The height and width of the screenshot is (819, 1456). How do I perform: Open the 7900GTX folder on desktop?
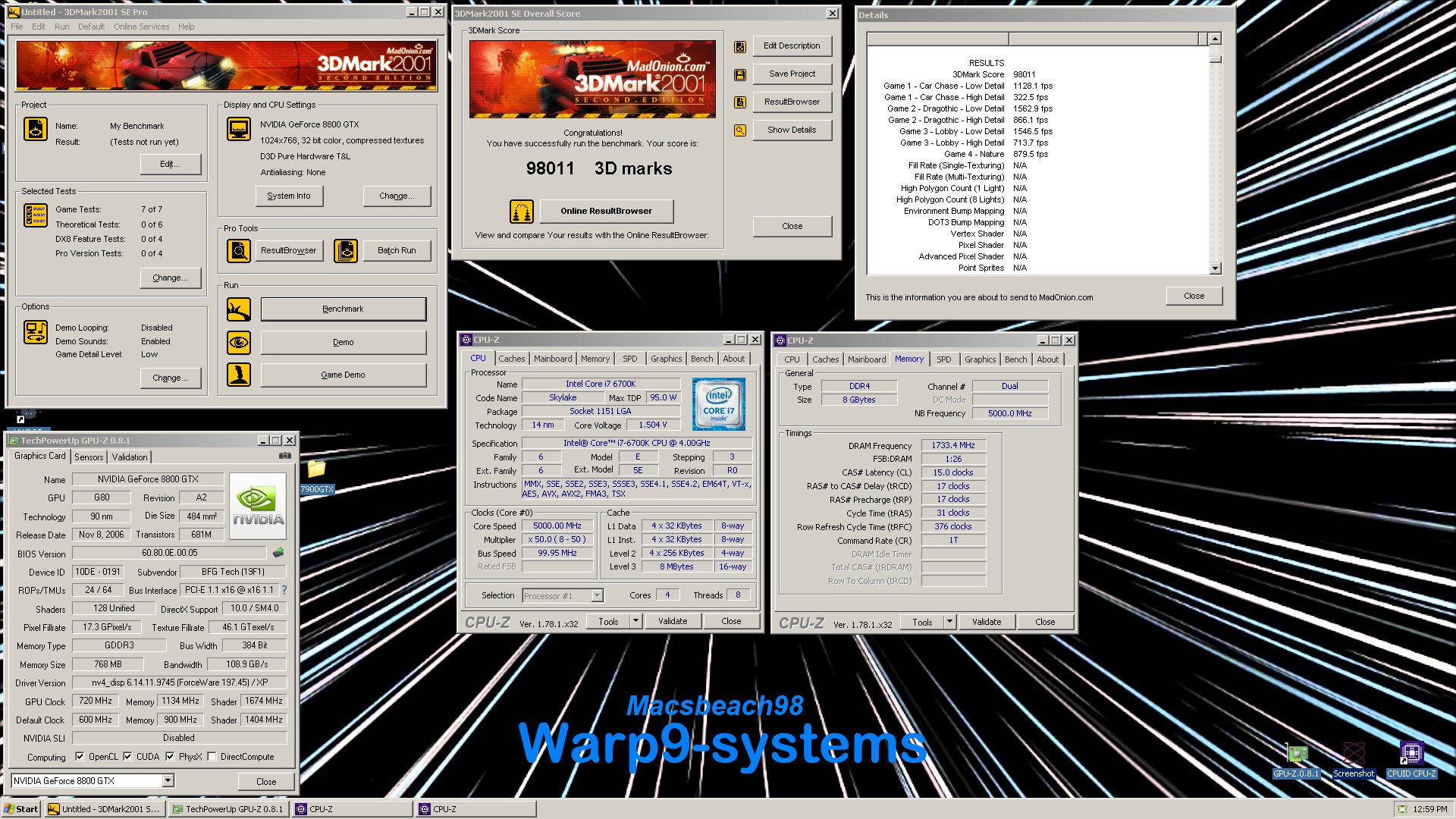click(316, 477)
